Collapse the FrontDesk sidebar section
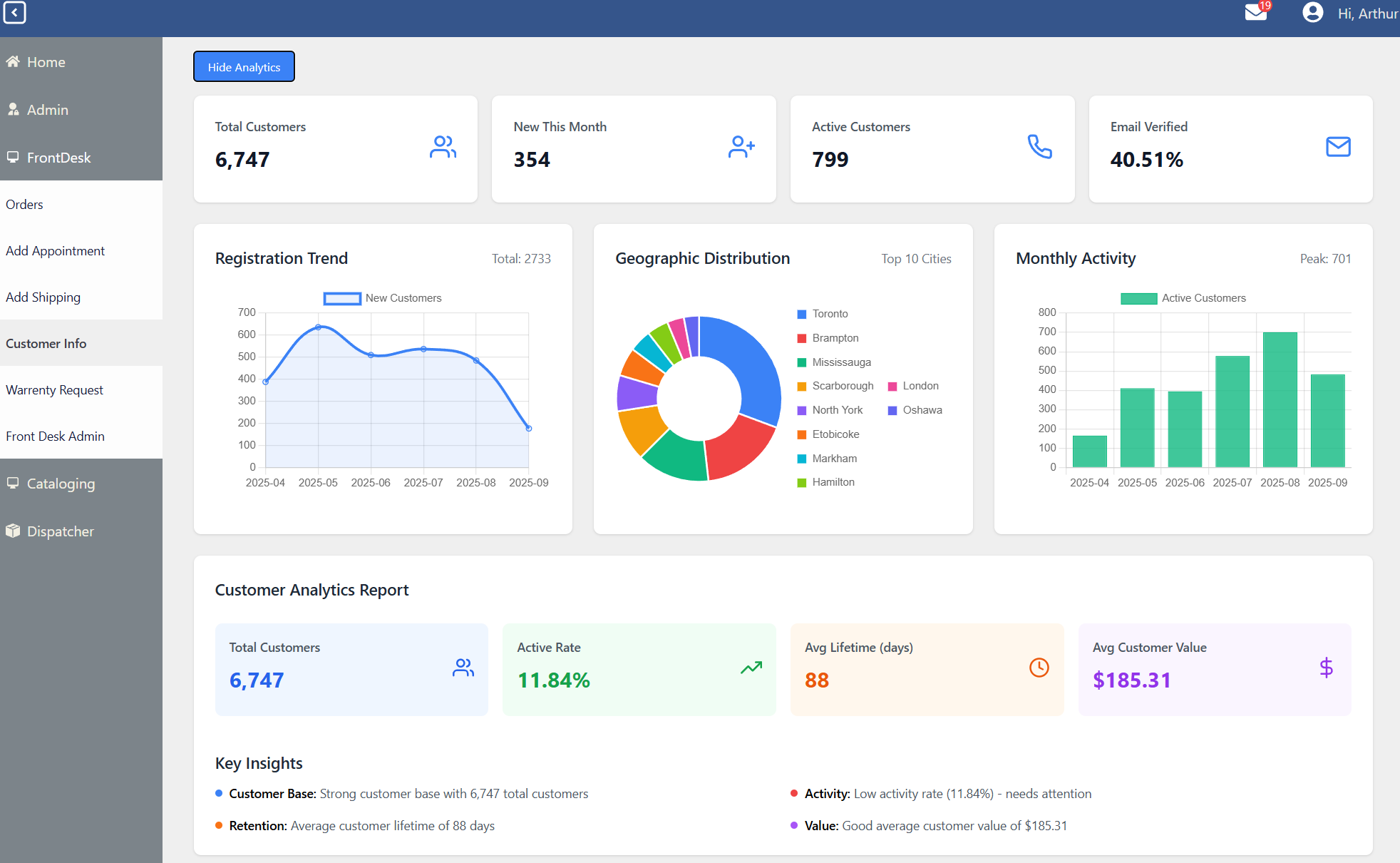 pos(58,158)
